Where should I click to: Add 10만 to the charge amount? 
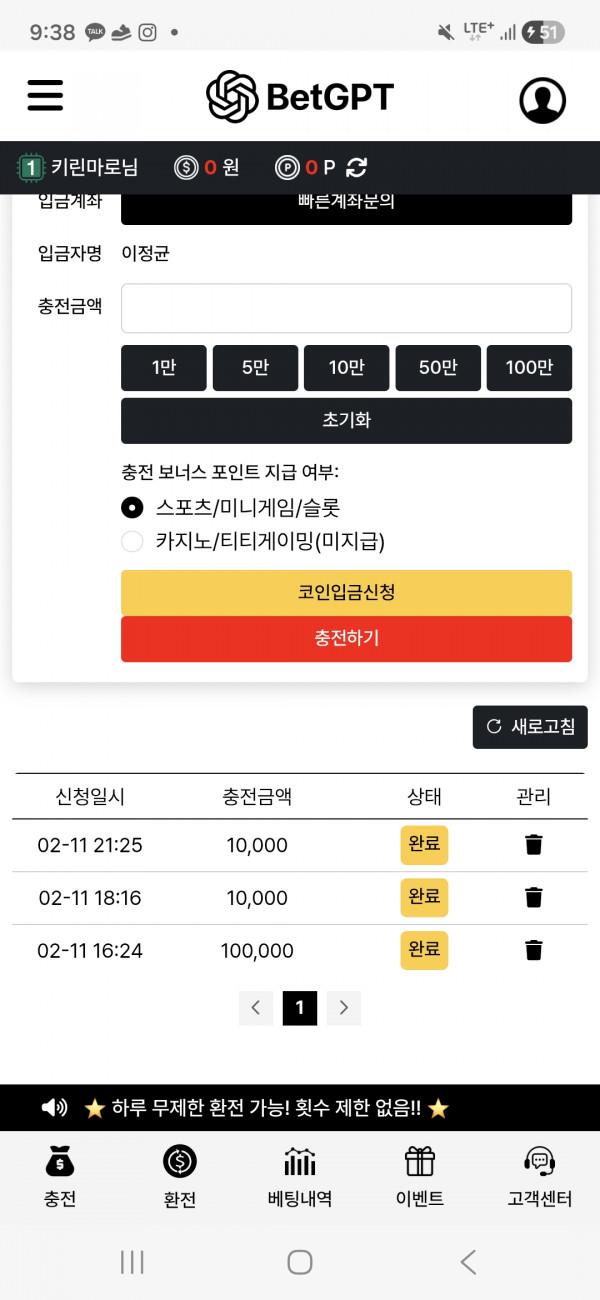click(x=346, y=368)
